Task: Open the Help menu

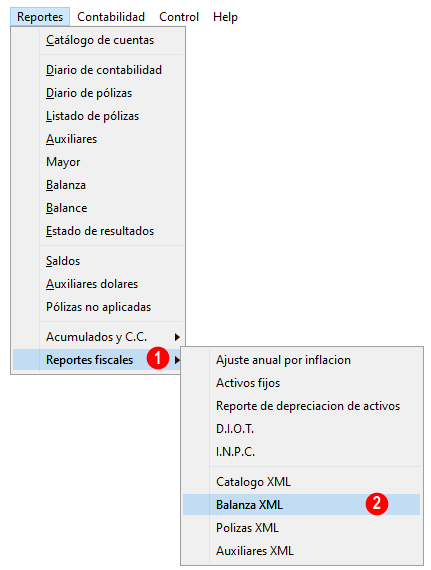Action: 225,17
